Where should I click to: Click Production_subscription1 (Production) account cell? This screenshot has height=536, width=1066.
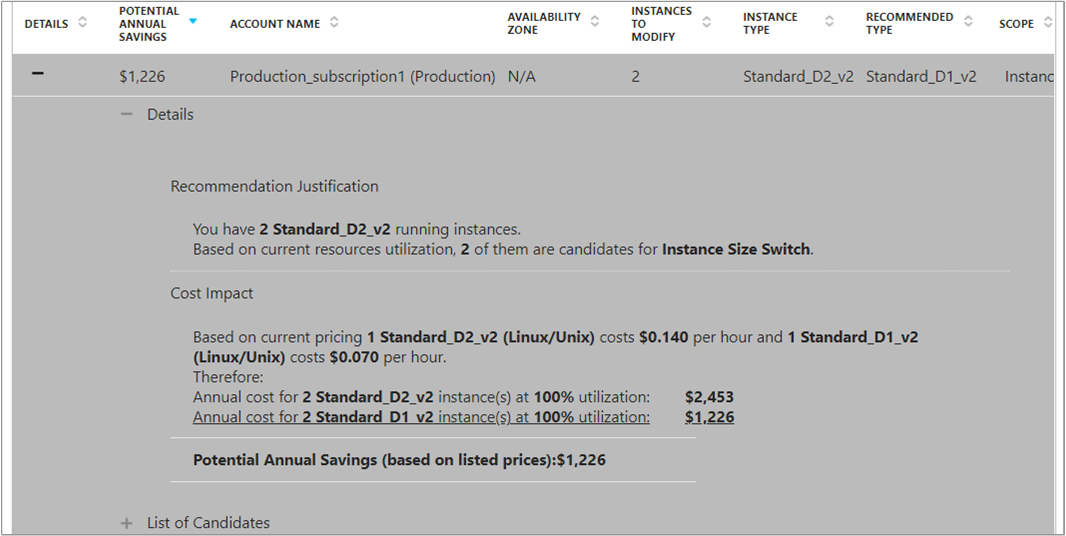[362, 77]
